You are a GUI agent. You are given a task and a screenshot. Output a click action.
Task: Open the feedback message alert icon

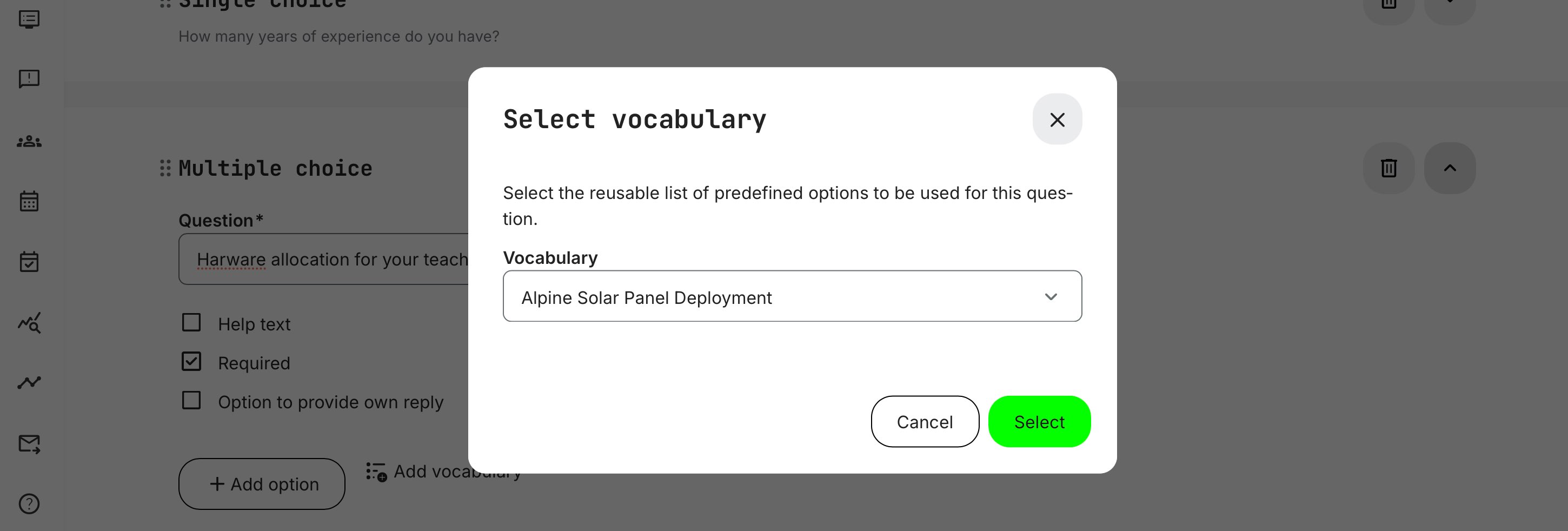(28, 79)
